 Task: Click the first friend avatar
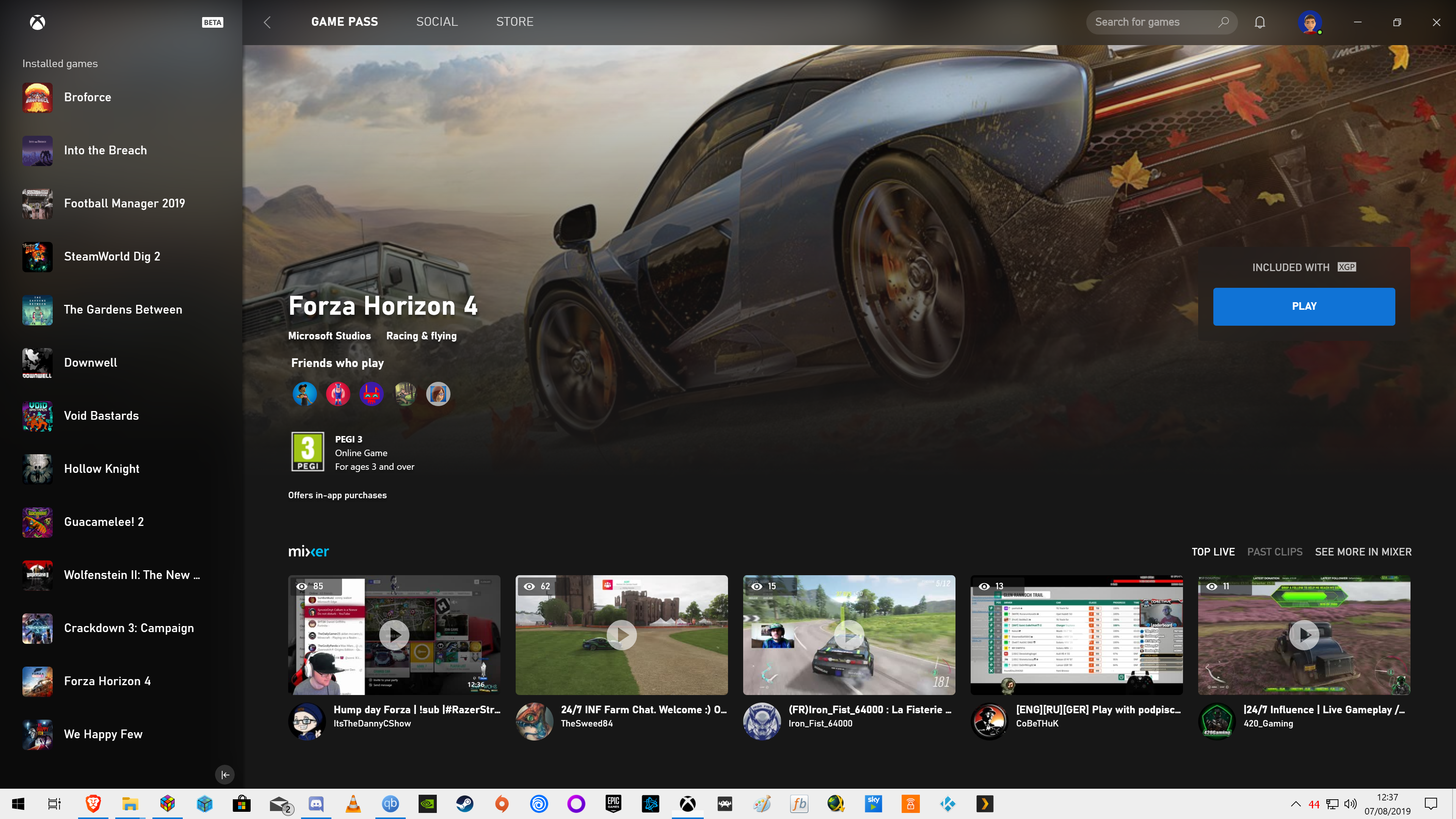304,394
